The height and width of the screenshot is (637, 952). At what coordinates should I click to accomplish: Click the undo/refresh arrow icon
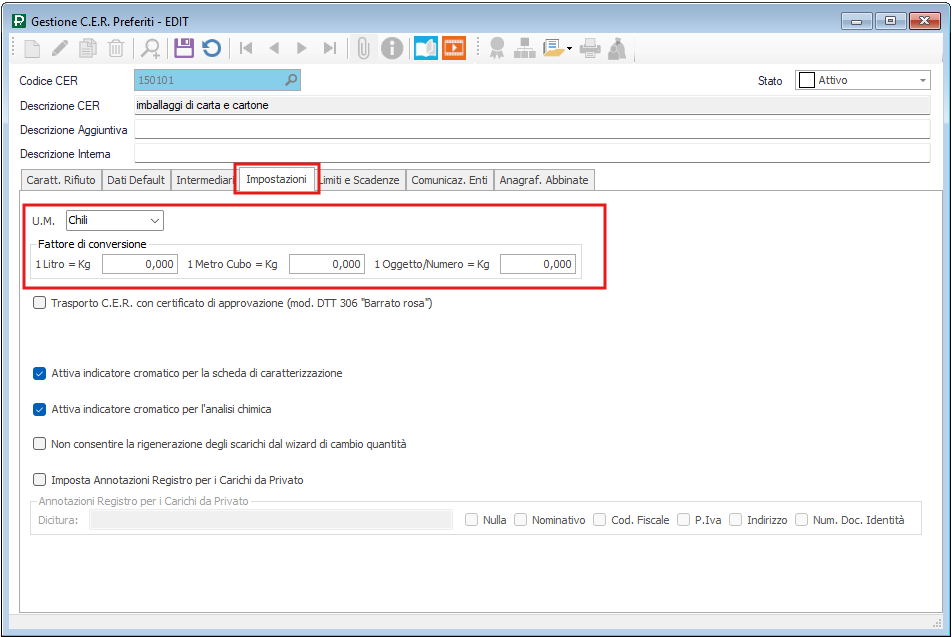[211, 47]
